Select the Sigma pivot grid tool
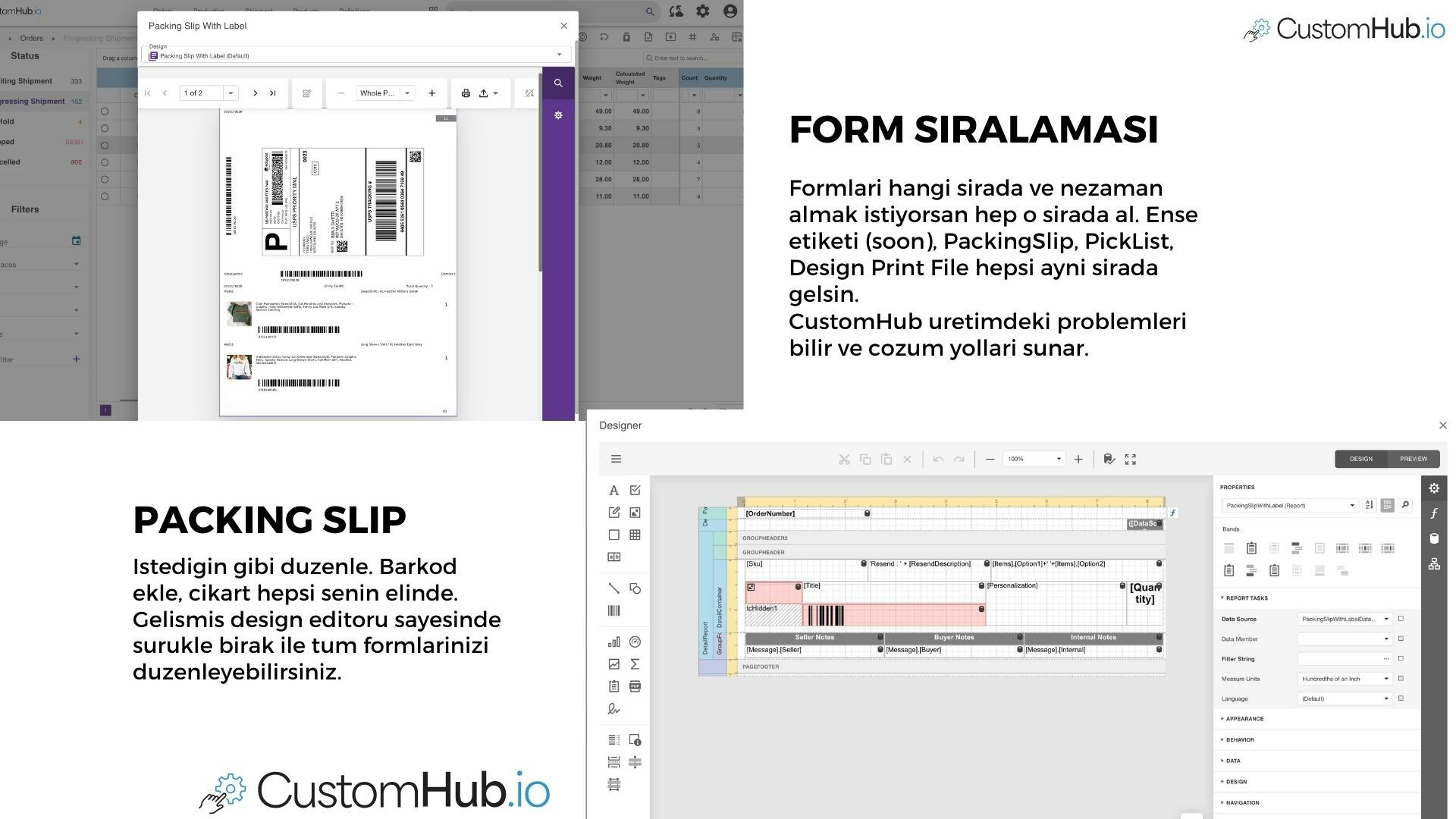Screen dimensions: 1456x819 pos(635,664)
